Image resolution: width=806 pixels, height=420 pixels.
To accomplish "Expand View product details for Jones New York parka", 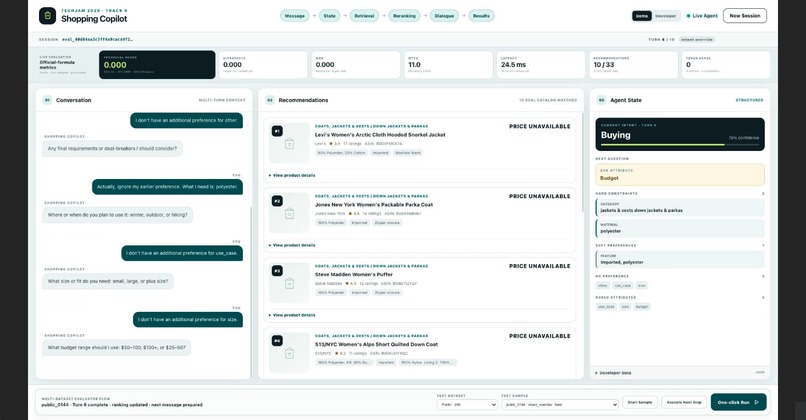I will [x=292, y=245].
